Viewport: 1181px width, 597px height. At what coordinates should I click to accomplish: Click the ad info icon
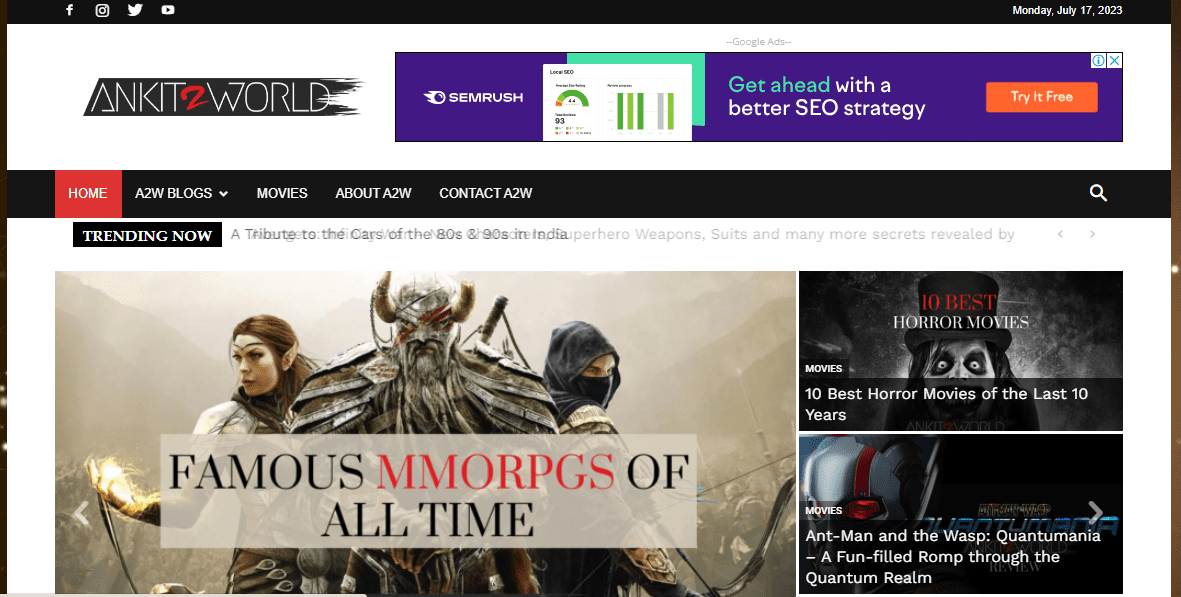(1099, 60)
